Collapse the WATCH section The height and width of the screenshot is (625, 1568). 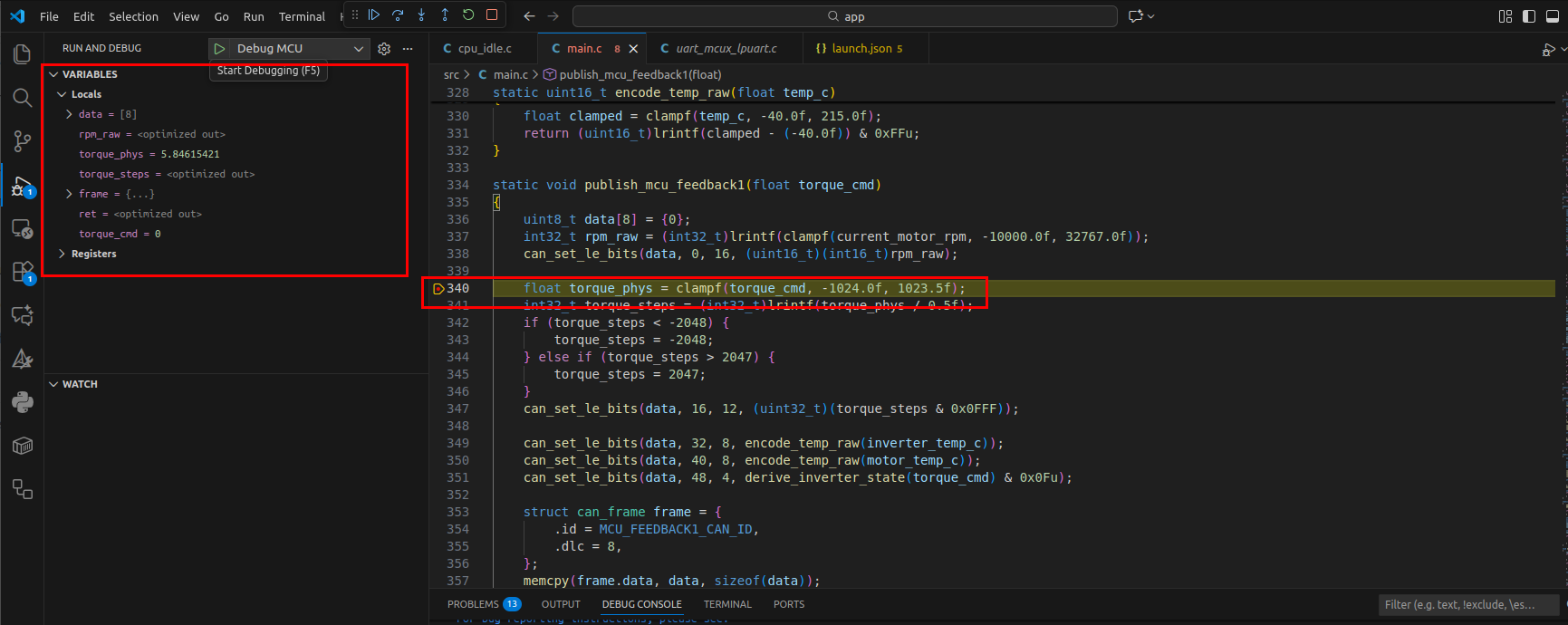[x=53, y=384]
